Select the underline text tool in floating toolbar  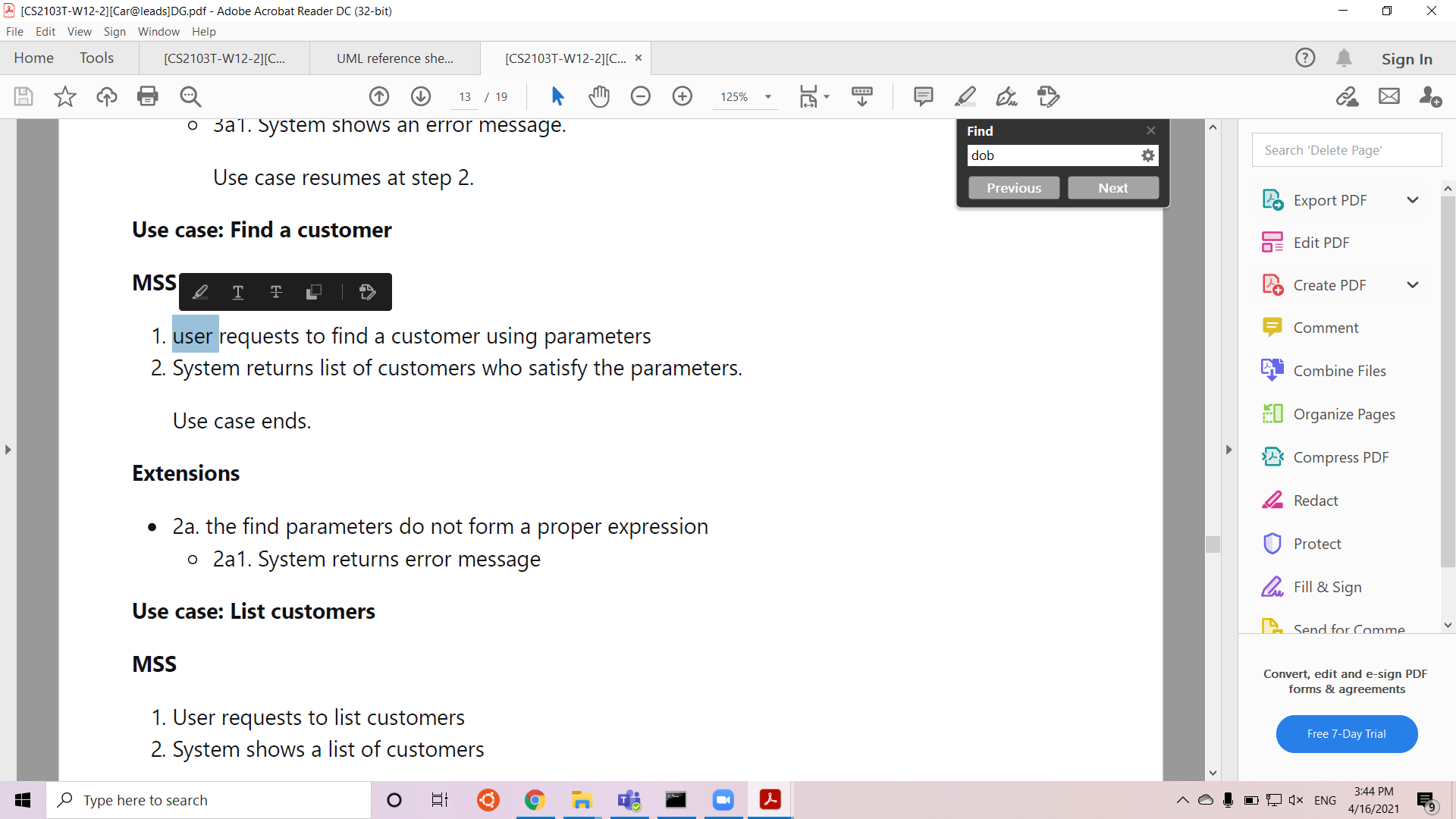[x=238, y=292]
